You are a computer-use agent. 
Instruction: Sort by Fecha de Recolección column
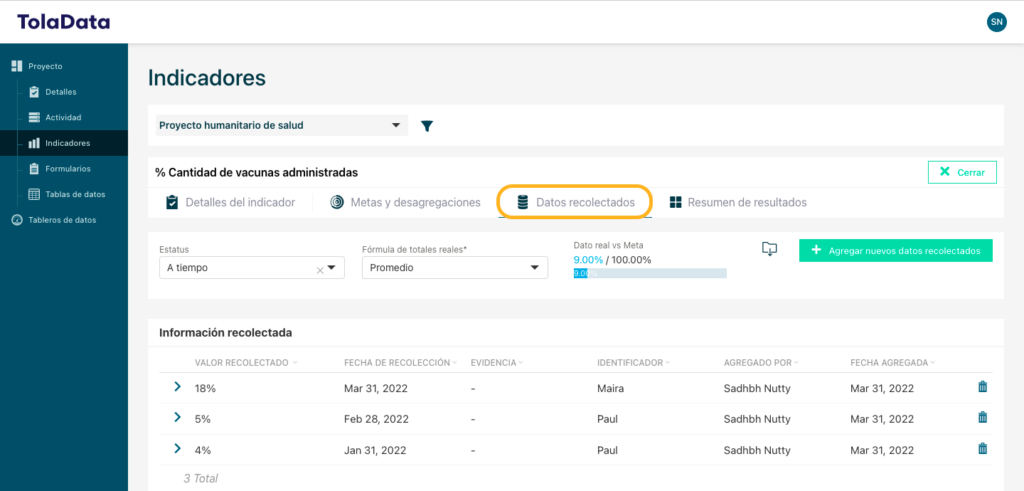pyautogui.click(x=400, y=362)
